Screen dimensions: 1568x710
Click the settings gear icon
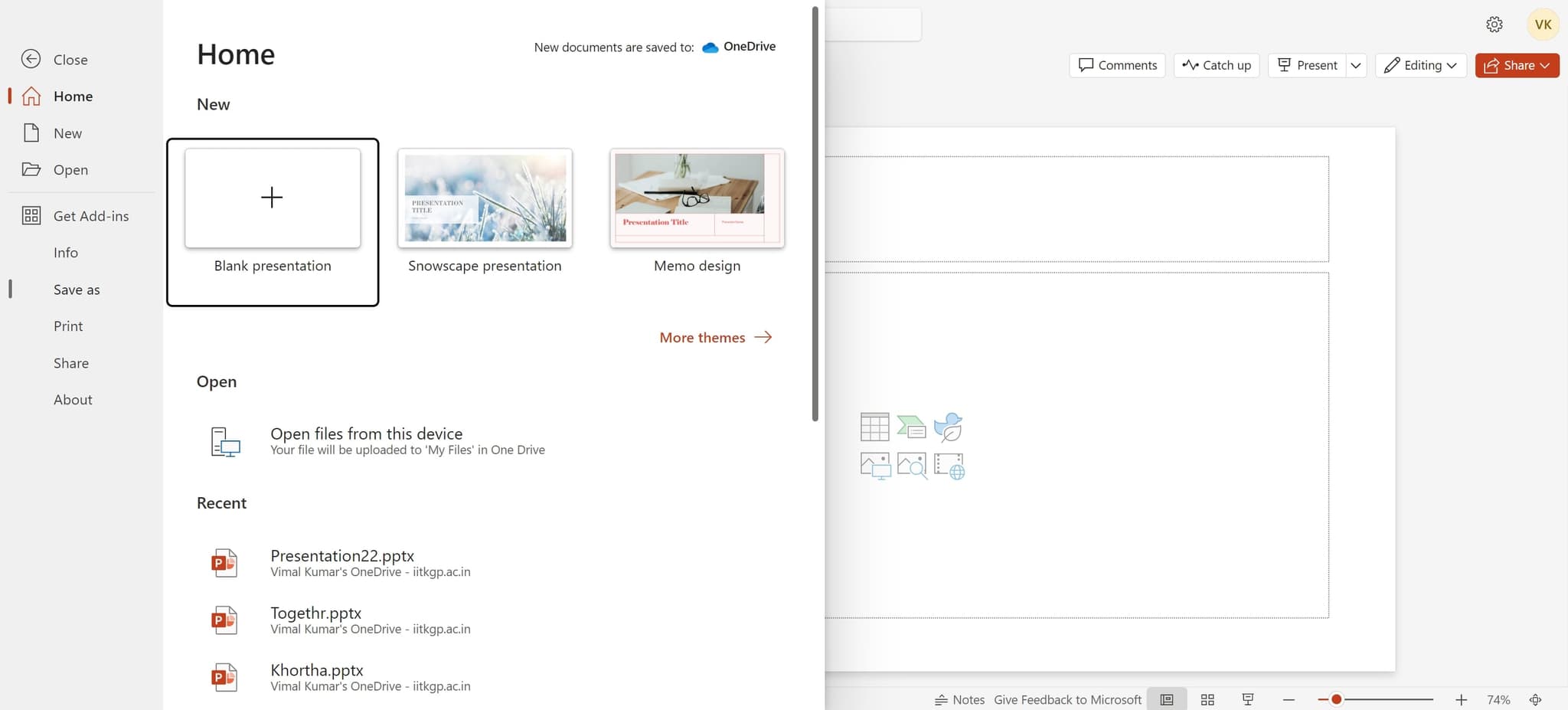[x=1494, y=25]
